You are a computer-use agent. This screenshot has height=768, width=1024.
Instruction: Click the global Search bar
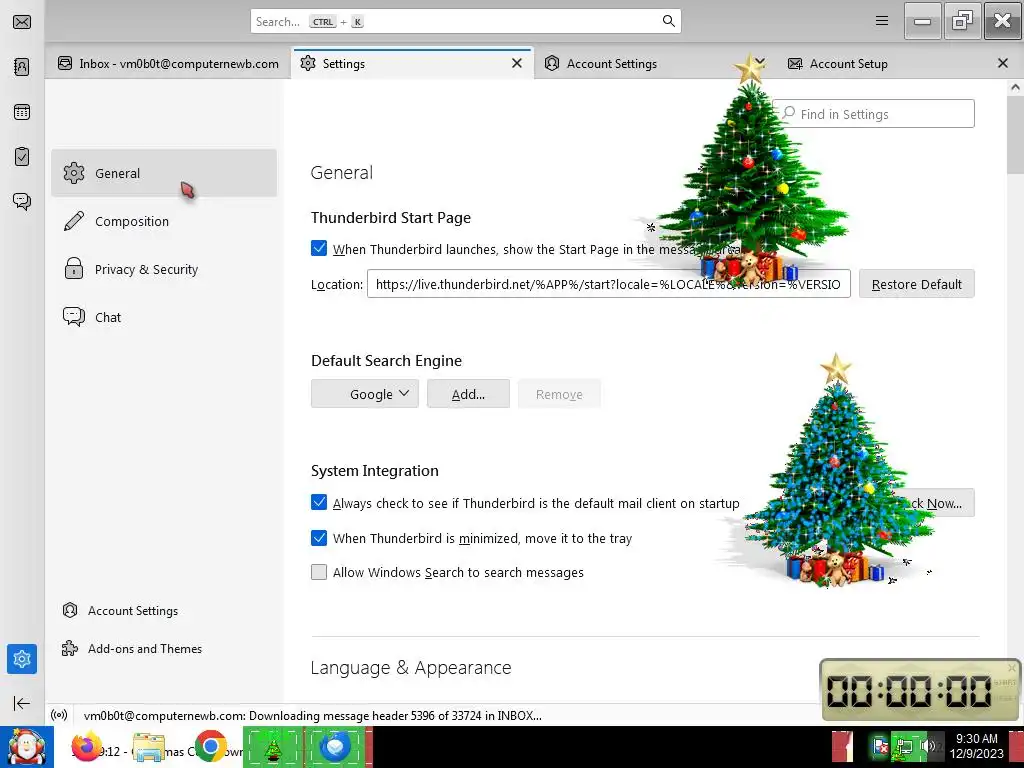466,21
